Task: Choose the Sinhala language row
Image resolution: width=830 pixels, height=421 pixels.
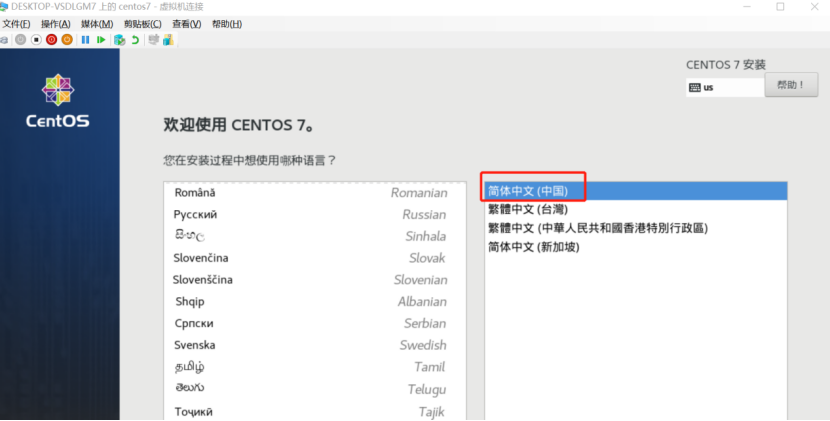Action: tap(315, 236)
